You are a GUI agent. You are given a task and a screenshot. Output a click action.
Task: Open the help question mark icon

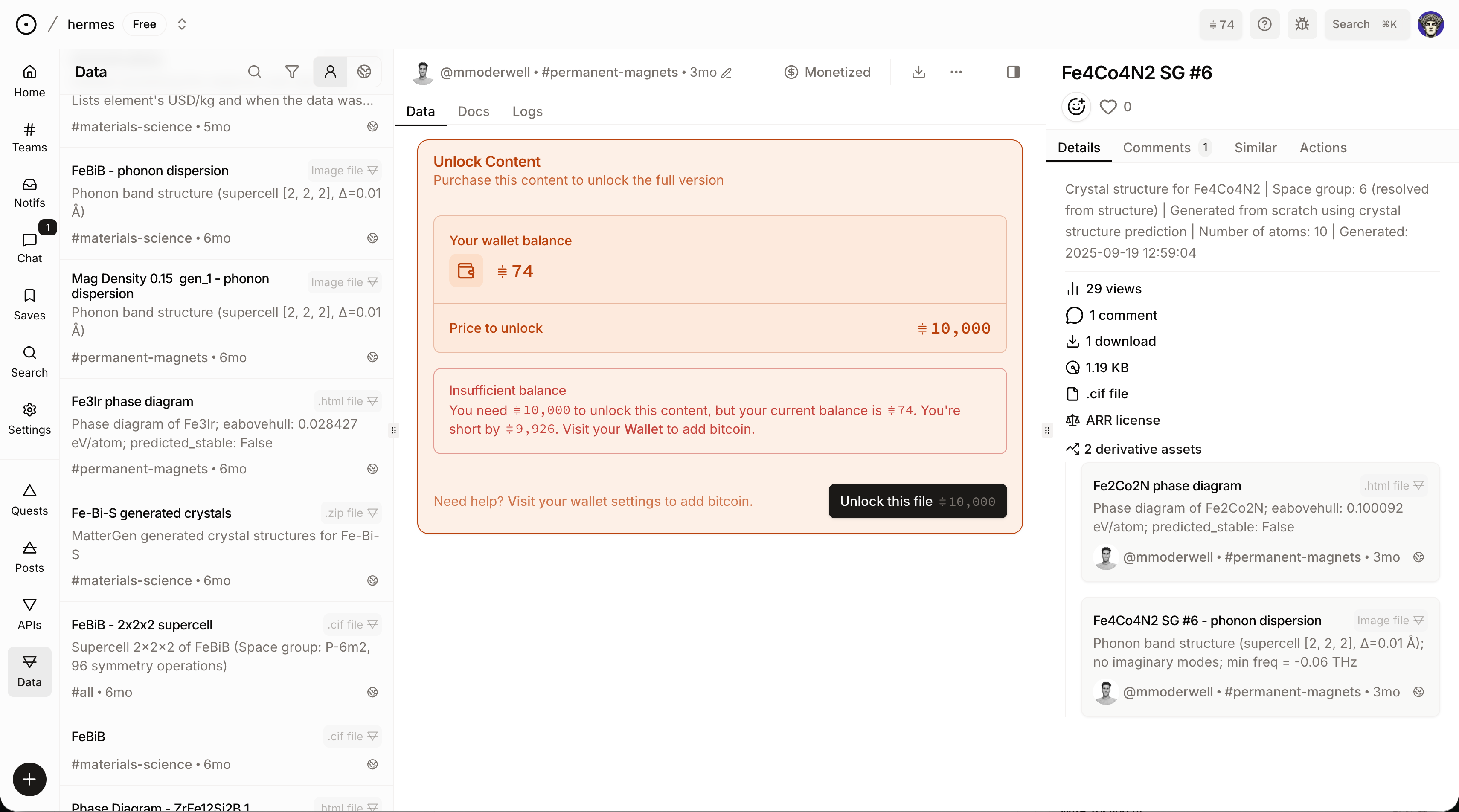1265,24
